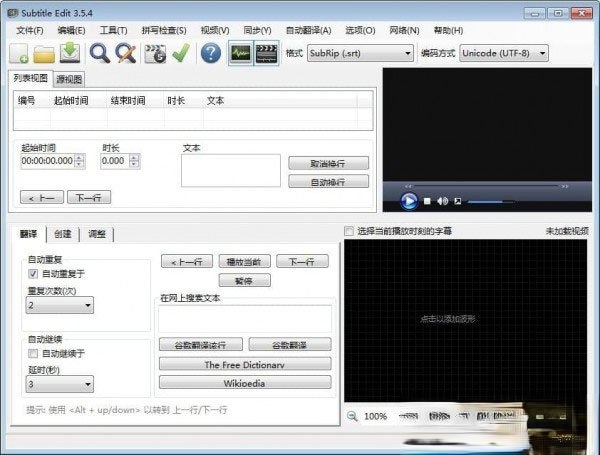Click the Find magnifier icon
Screen dimensions: 600x455
(x=100, y=53)
